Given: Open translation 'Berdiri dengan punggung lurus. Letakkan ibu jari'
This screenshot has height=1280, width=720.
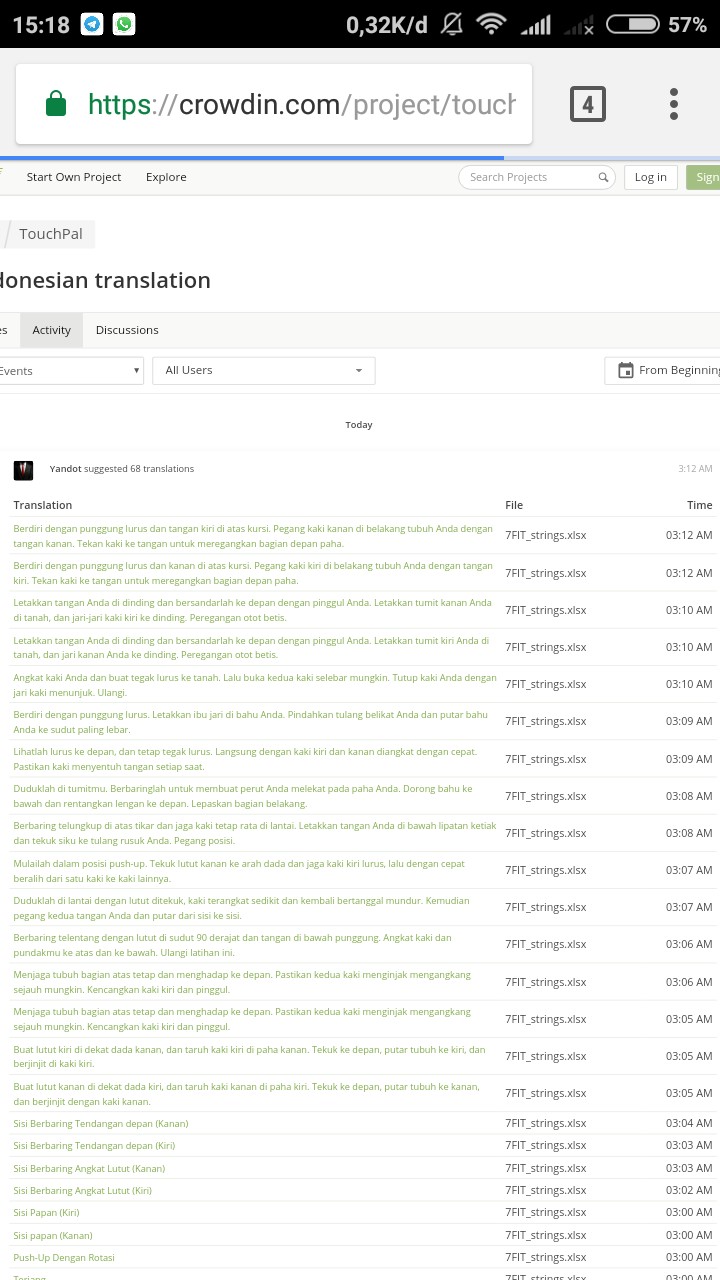Looking at the screenshot, I should pyautogui.click(x=251, y=721).
